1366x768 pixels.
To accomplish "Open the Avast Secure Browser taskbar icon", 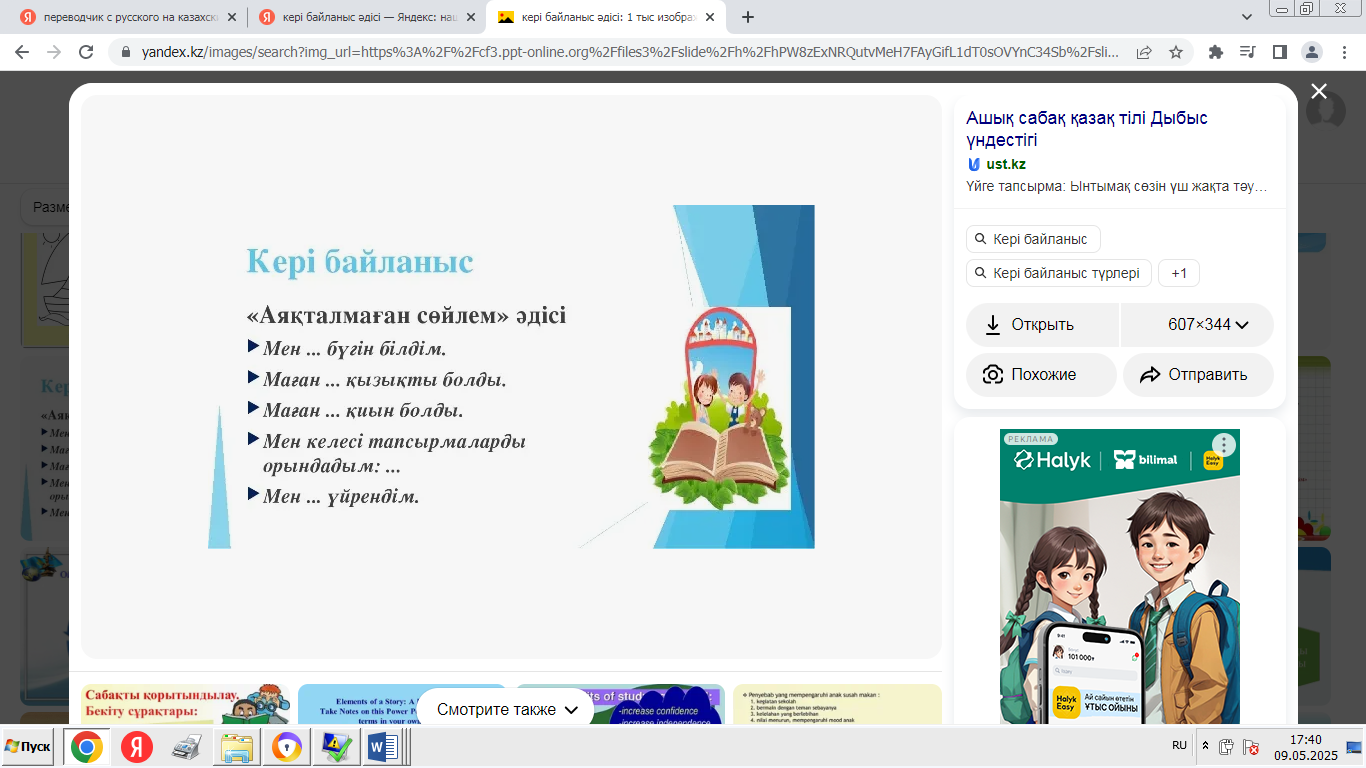I will [x=287, y=747].
